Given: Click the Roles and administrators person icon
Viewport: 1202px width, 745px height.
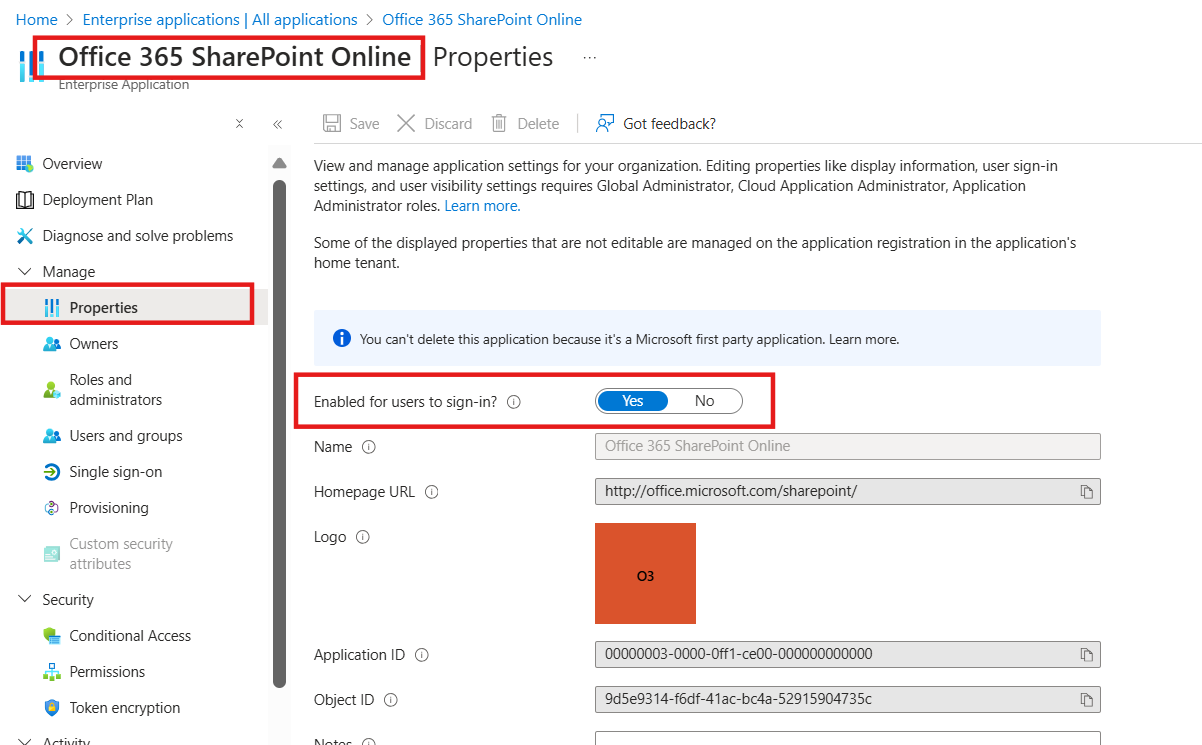Looking at the screenshot, I should tap(52, 390).
